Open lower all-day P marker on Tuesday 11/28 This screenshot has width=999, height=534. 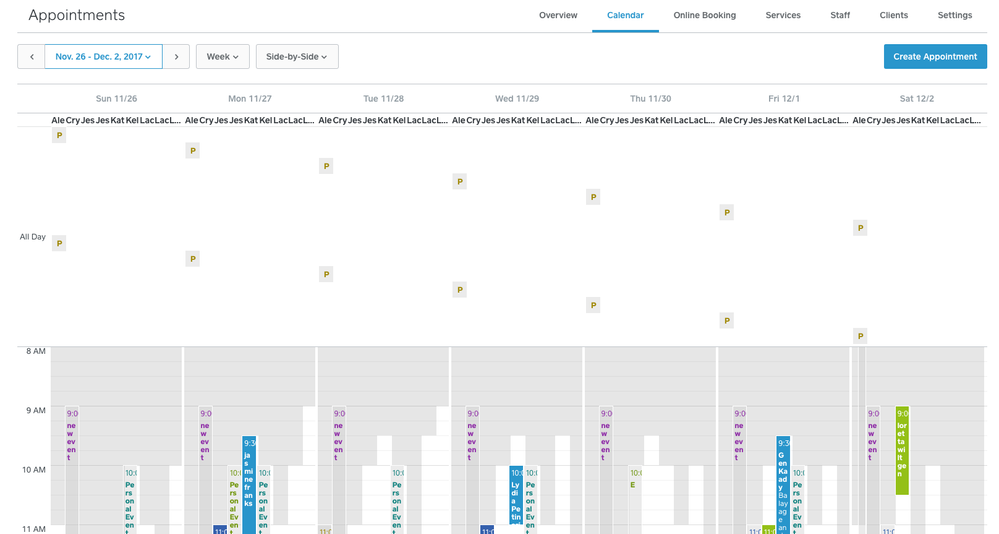(x=326, y=274)
